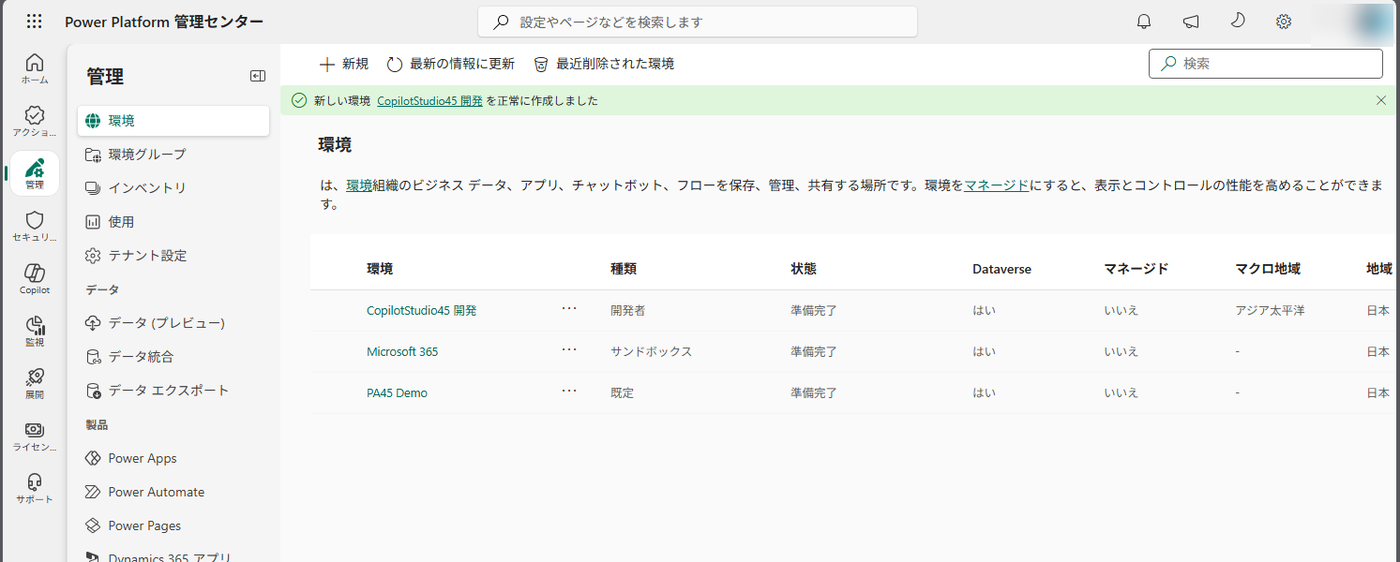Image resolution: width=1400 pixels, height=562 pixels.
Task: Go to Home in left rail
Action: 34,68
